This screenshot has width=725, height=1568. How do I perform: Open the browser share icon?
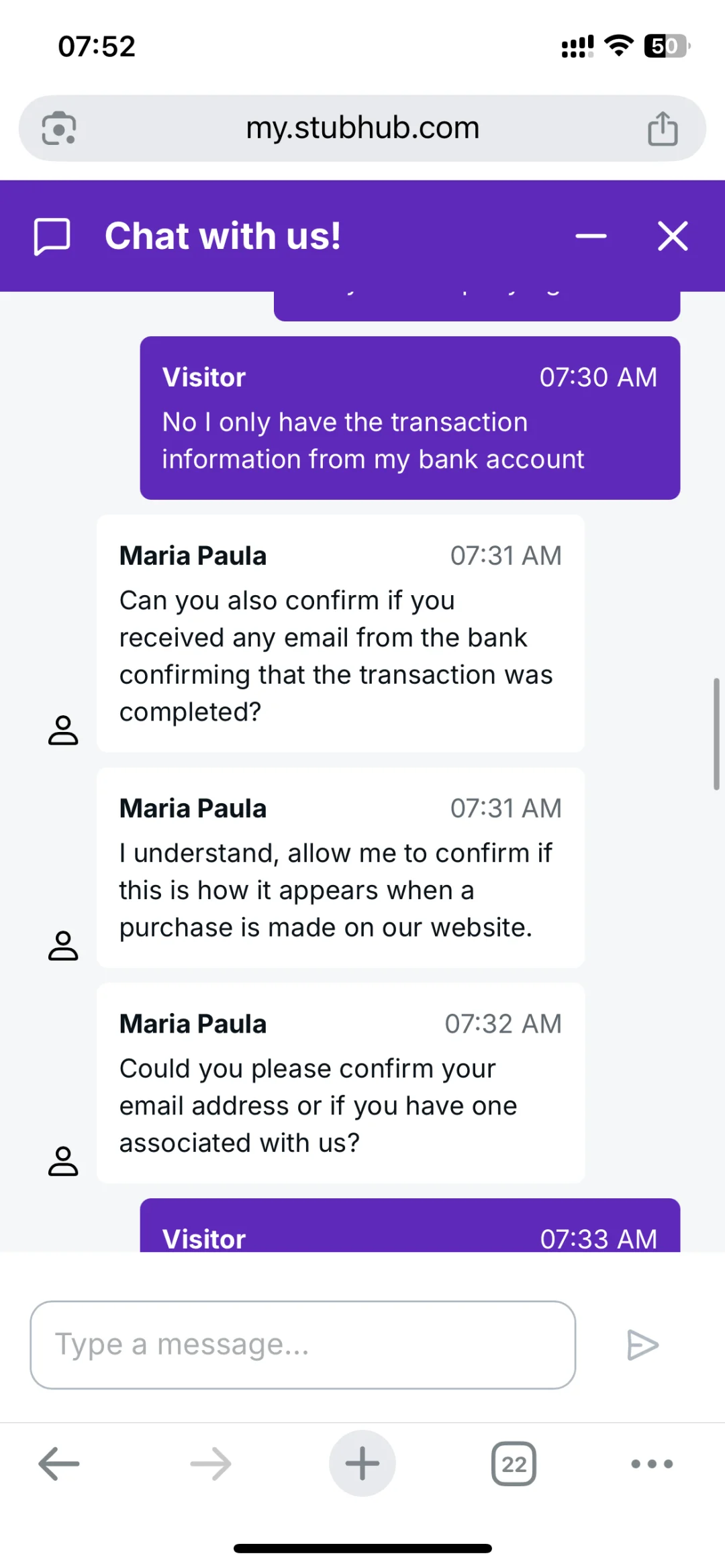(x=663, y=128)
